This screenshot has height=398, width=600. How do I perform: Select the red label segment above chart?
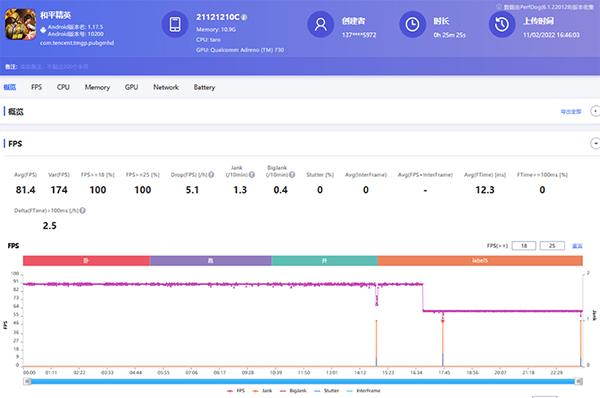(x=86, y=261)
